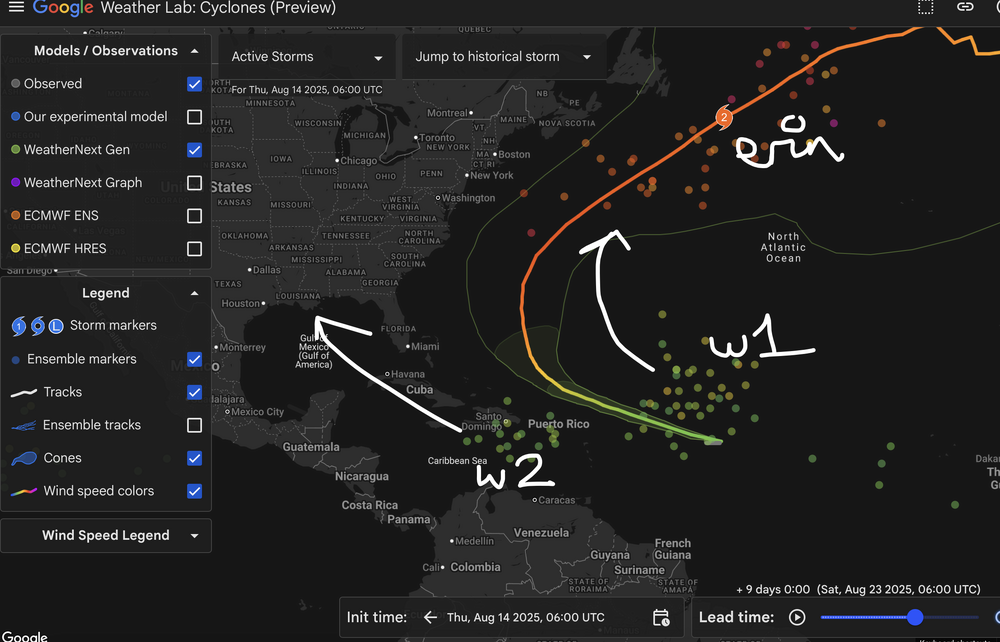The width and height of the screenshot is (1000, 642).
Task: Click the Weather Lab: Cyclones title
Action: pyautogui.click(x=218, y=8)
